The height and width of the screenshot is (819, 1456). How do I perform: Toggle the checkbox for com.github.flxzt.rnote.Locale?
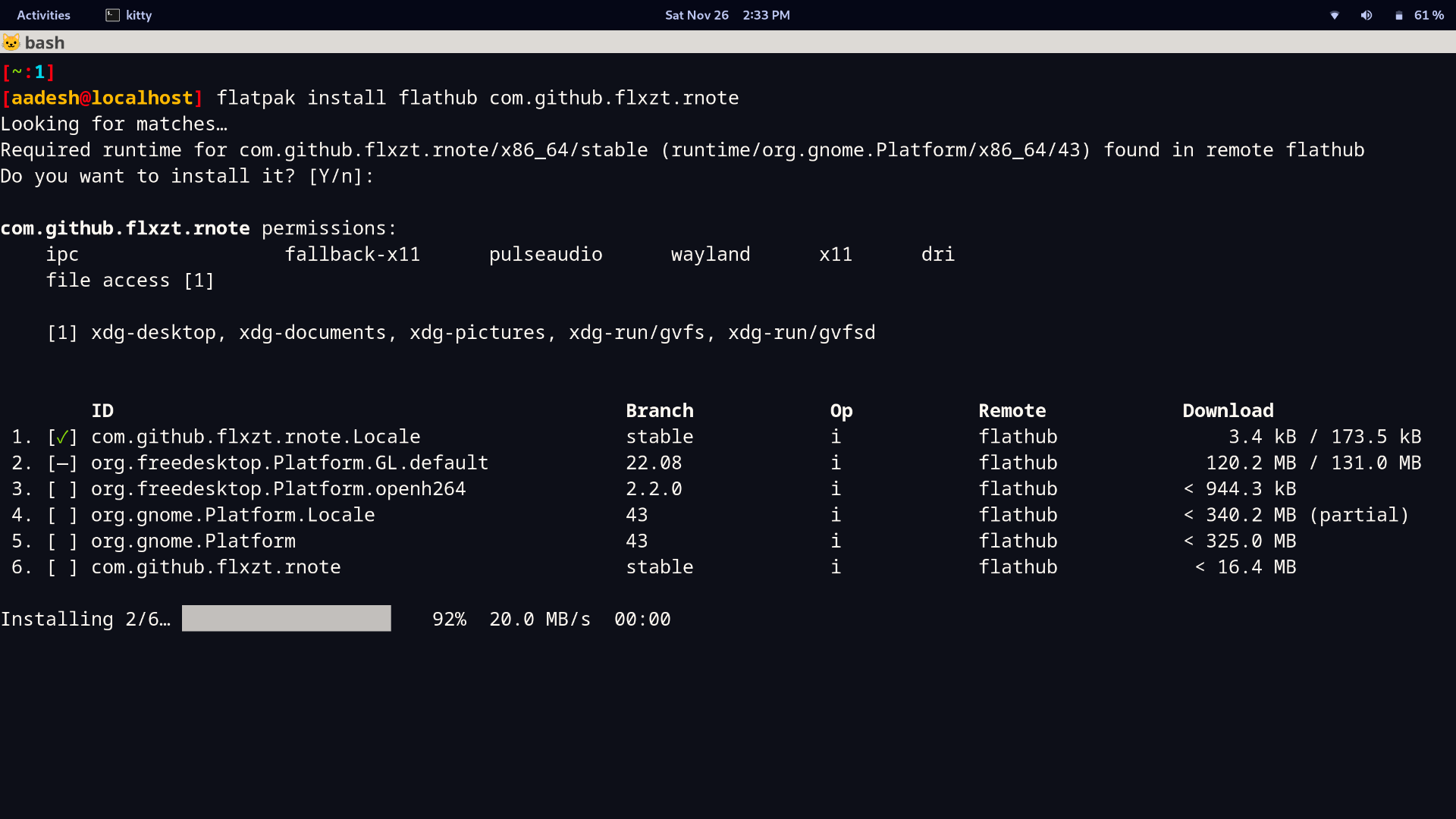63,436
